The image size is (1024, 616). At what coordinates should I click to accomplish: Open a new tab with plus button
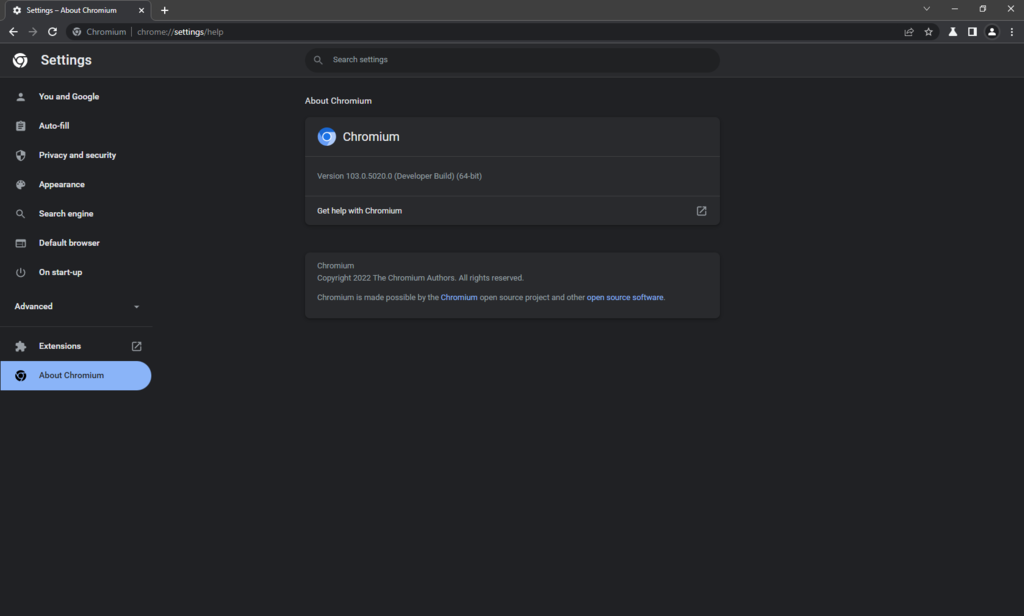coord(165,10)
